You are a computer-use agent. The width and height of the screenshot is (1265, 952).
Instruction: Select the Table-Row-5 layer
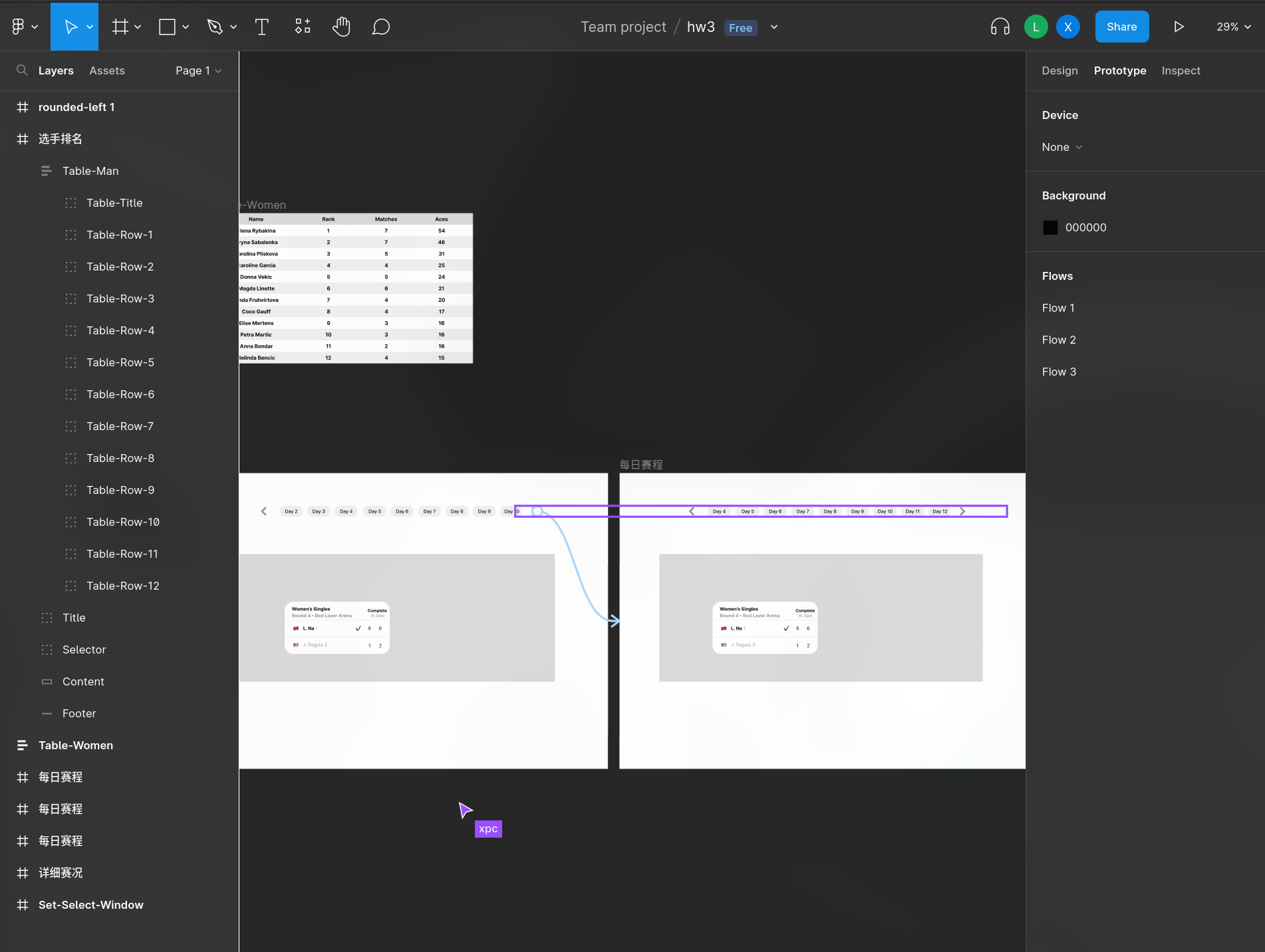pos(120,362)
